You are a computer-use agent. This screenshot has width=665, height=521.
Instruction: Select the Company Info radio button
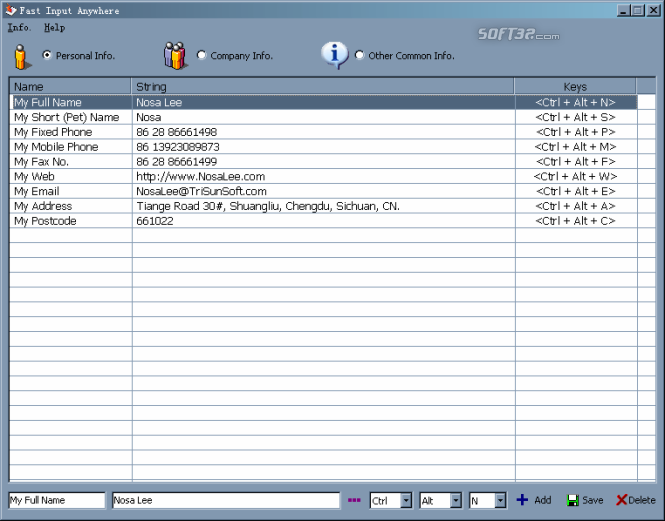click(201, 55)
